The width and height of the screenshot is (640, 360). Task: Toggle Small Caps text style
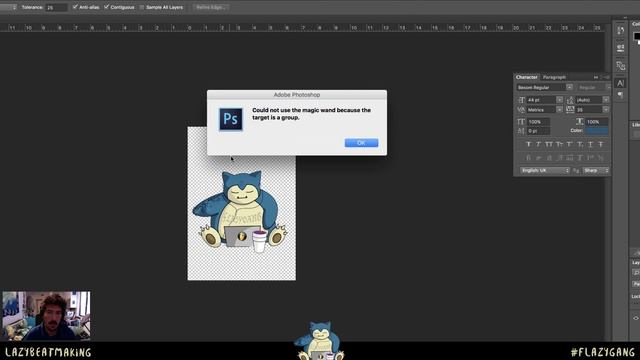tap(559, 144)
